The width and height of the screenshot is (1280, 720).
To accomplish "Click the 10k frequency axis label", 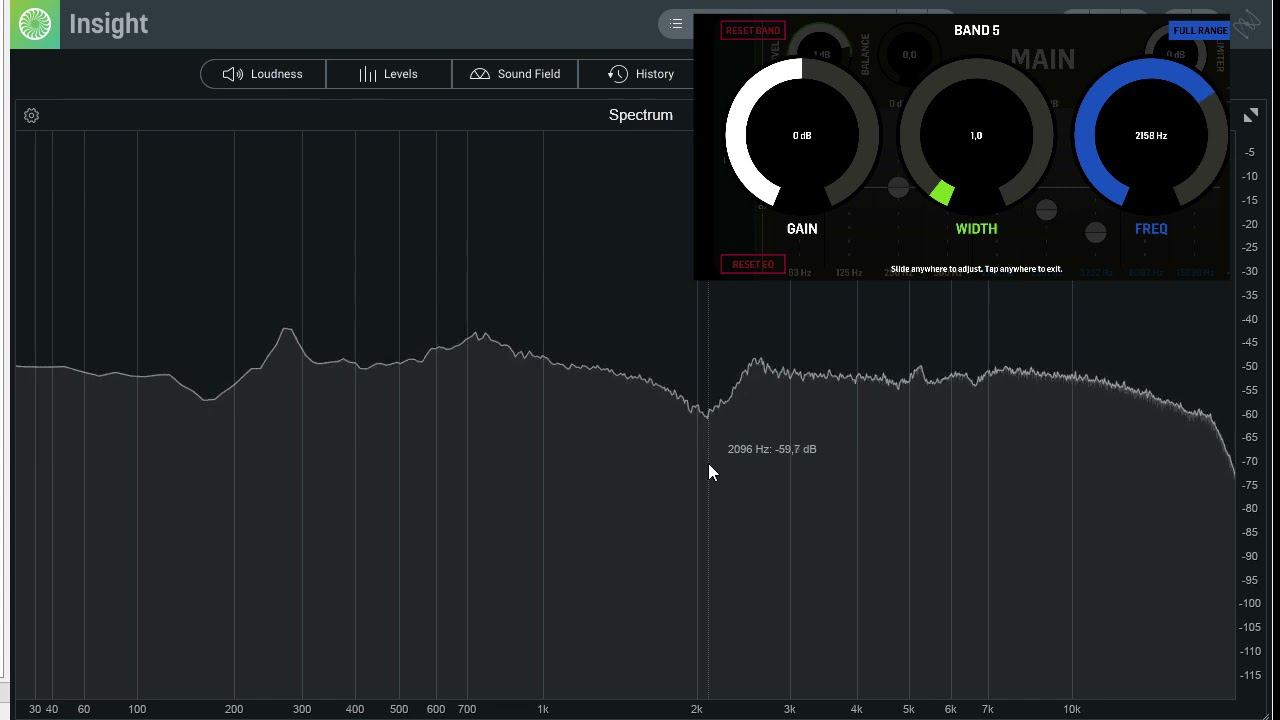I will coord(1072,709).
